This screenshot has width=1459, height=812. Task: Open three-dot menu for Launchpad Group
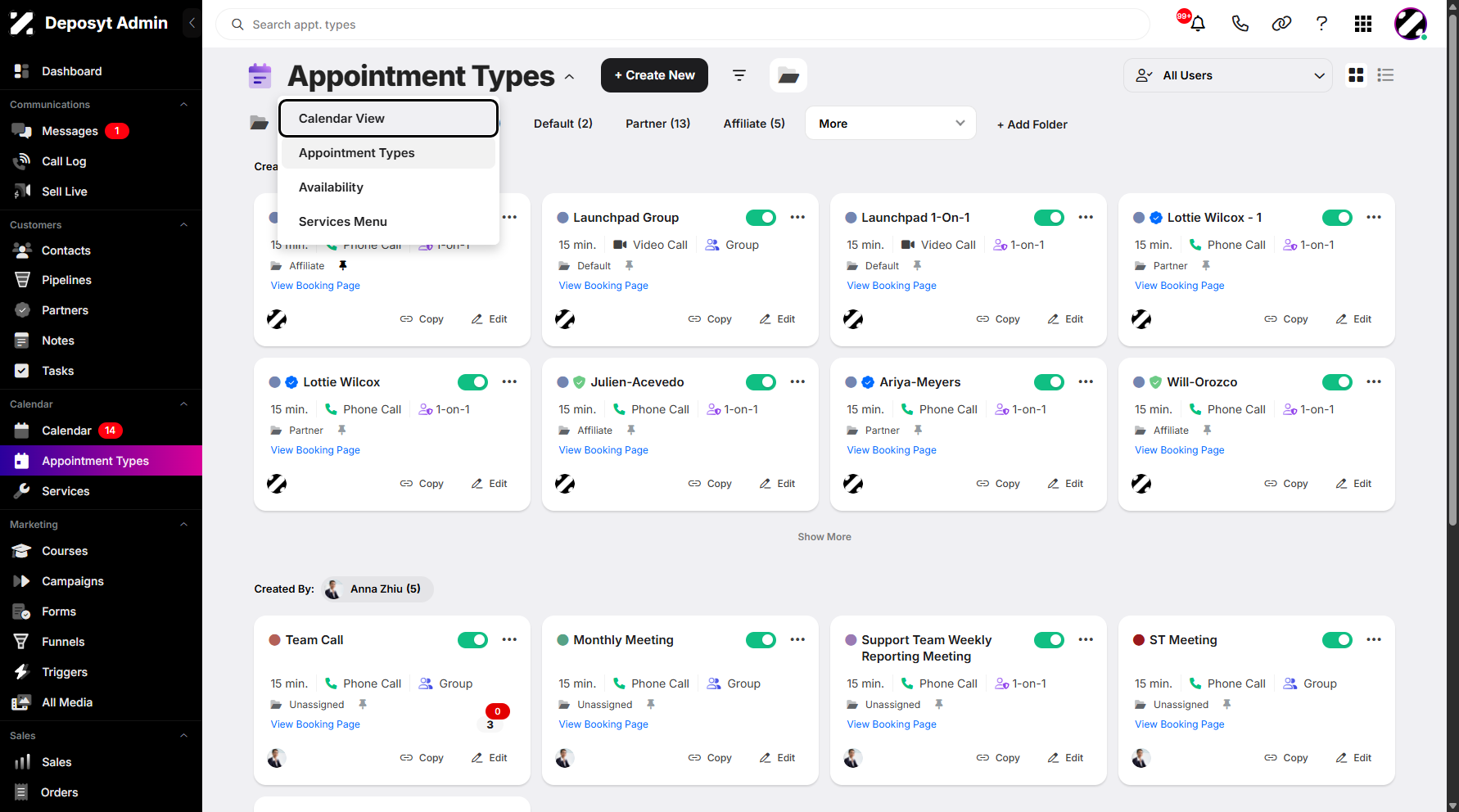click(797, 218)
